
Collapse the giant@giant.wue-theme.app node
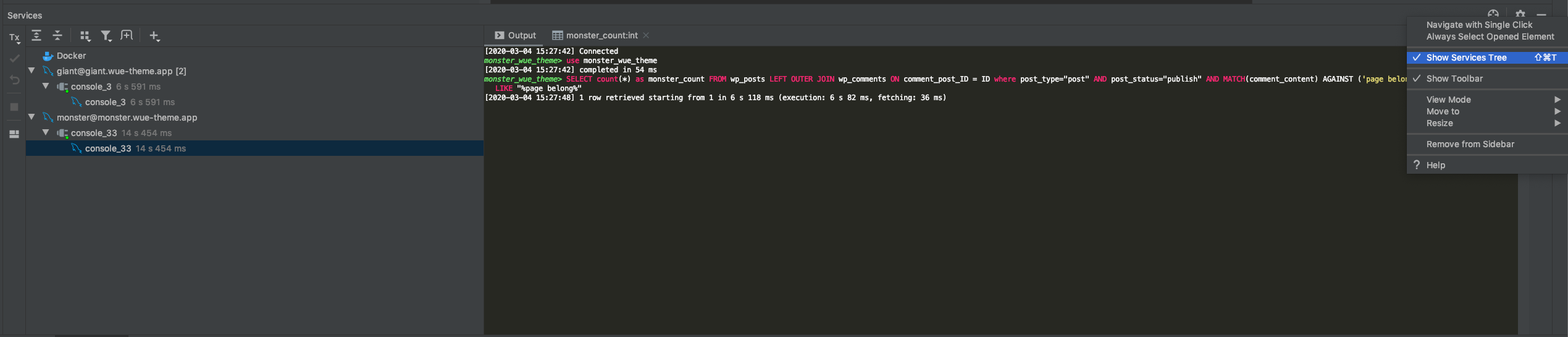coord(31,70)
